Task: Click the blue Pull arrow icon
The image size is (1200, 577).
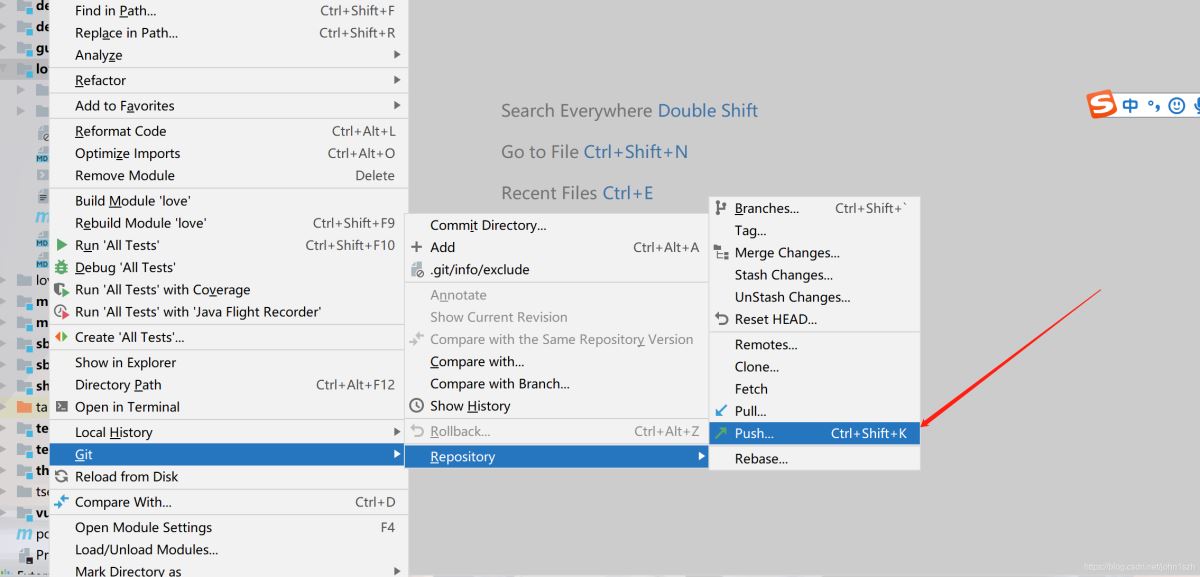Action: [722, 411]
